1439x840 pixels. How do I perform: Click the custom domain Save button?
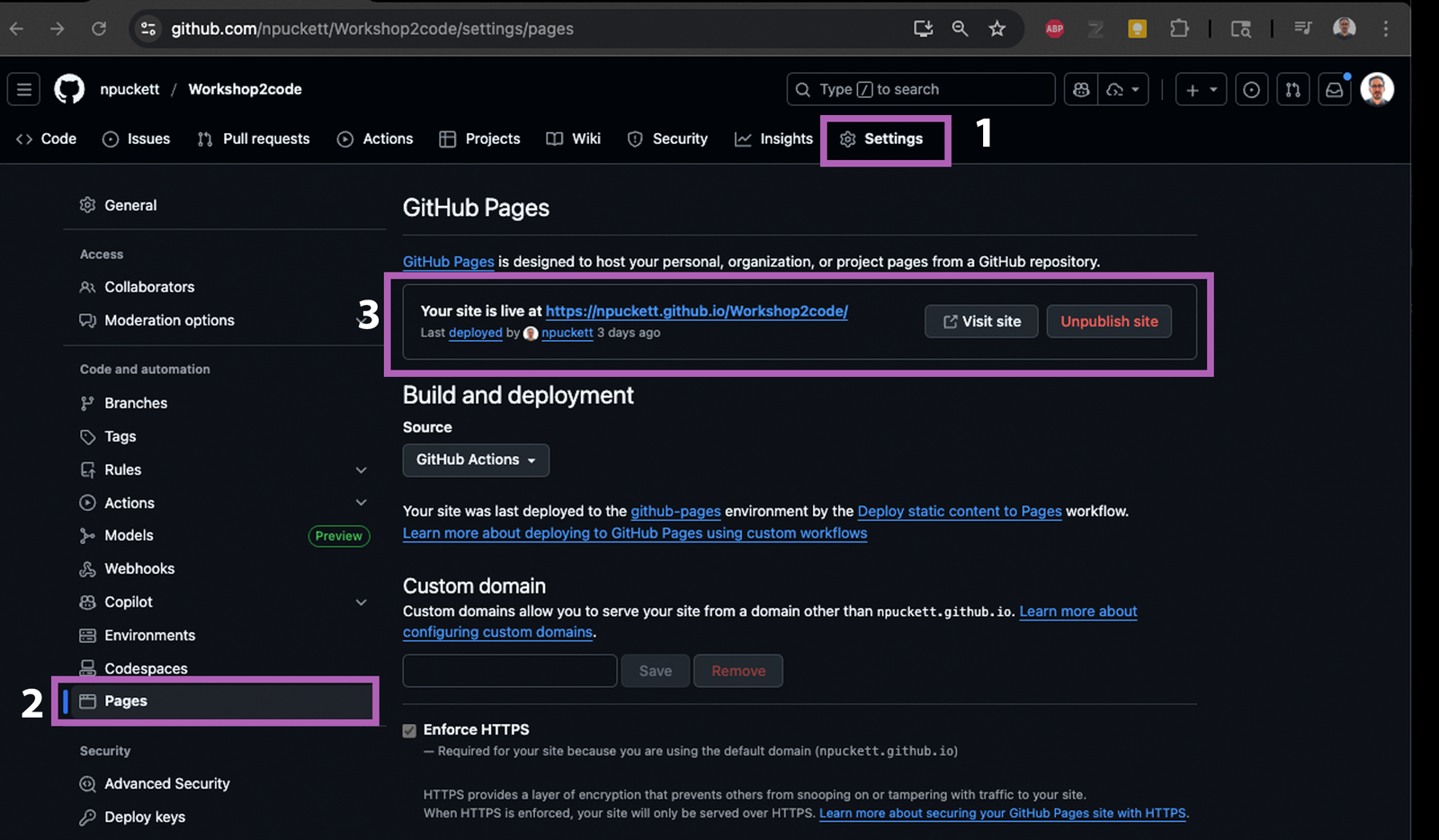[x=656, y=671]
